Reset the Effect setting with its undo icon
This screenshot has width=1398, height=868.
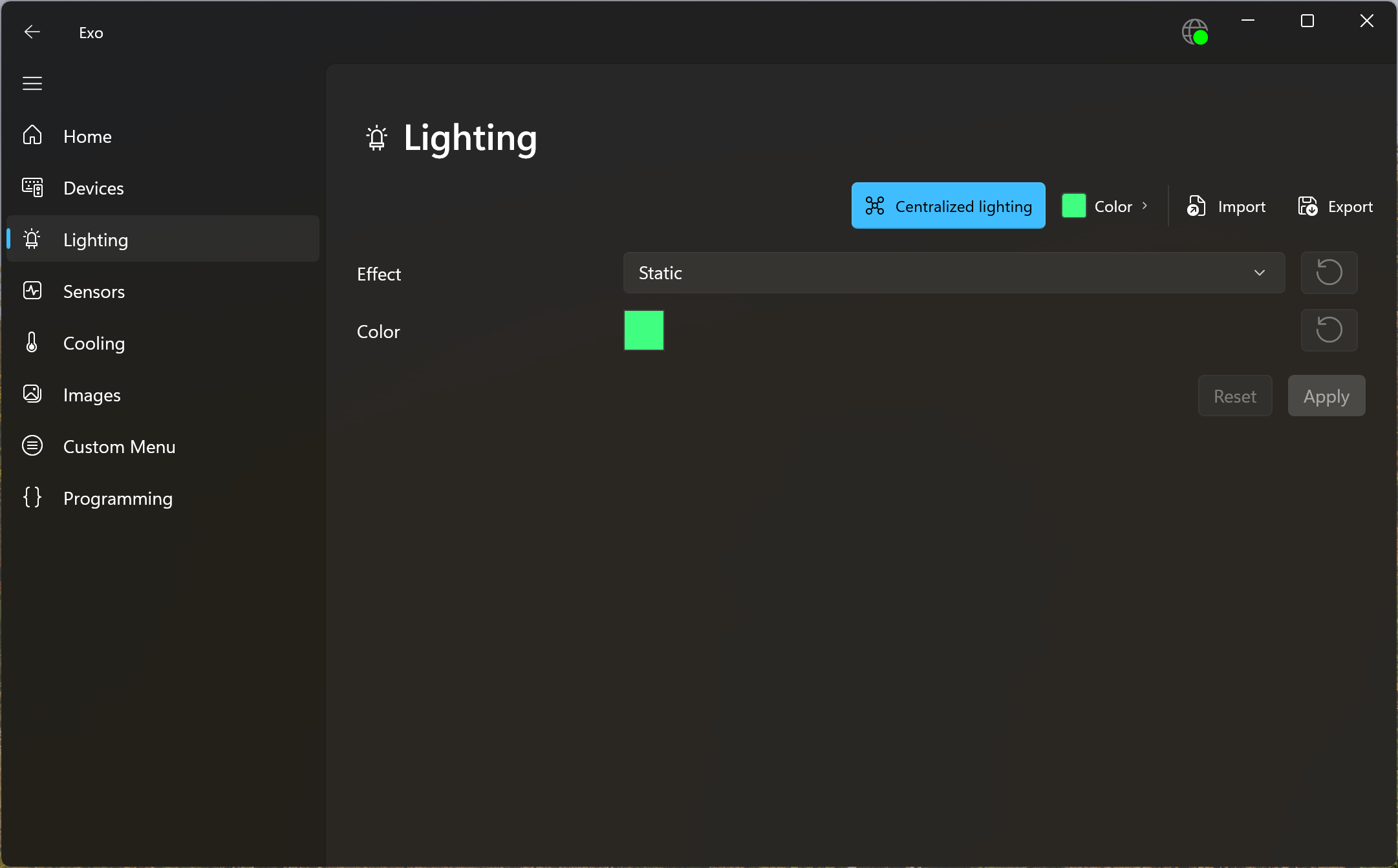click(1329, 273)
